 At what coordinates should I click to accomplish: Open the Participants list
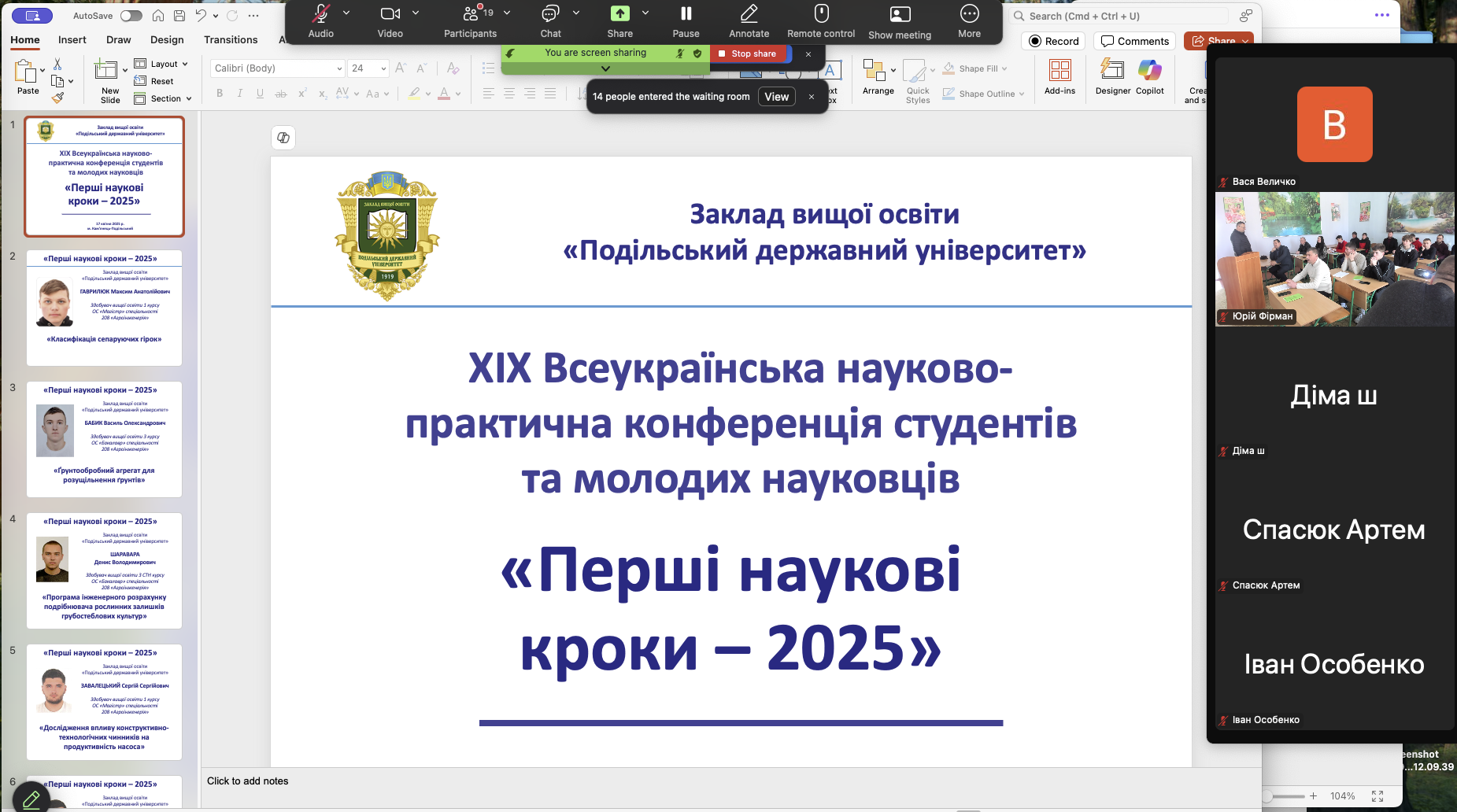[470, 21]
